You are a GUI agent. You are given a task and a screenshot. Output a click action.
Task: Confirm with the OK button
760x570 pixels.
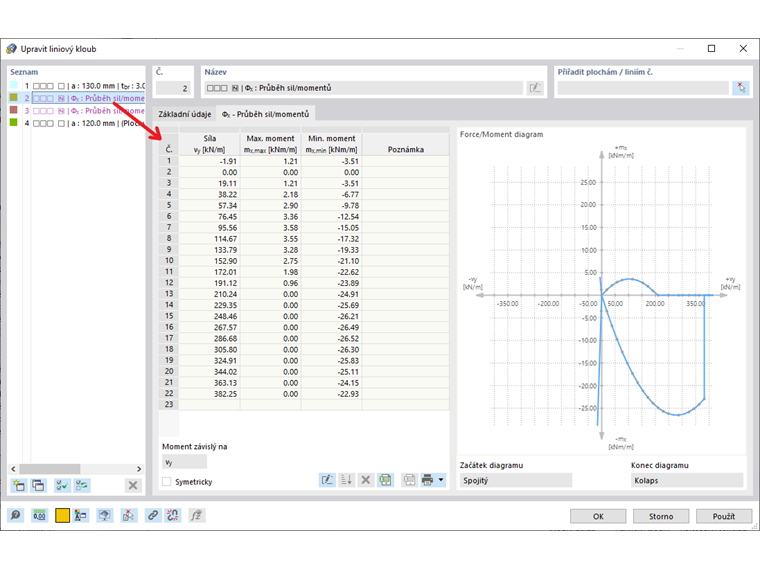598,516
